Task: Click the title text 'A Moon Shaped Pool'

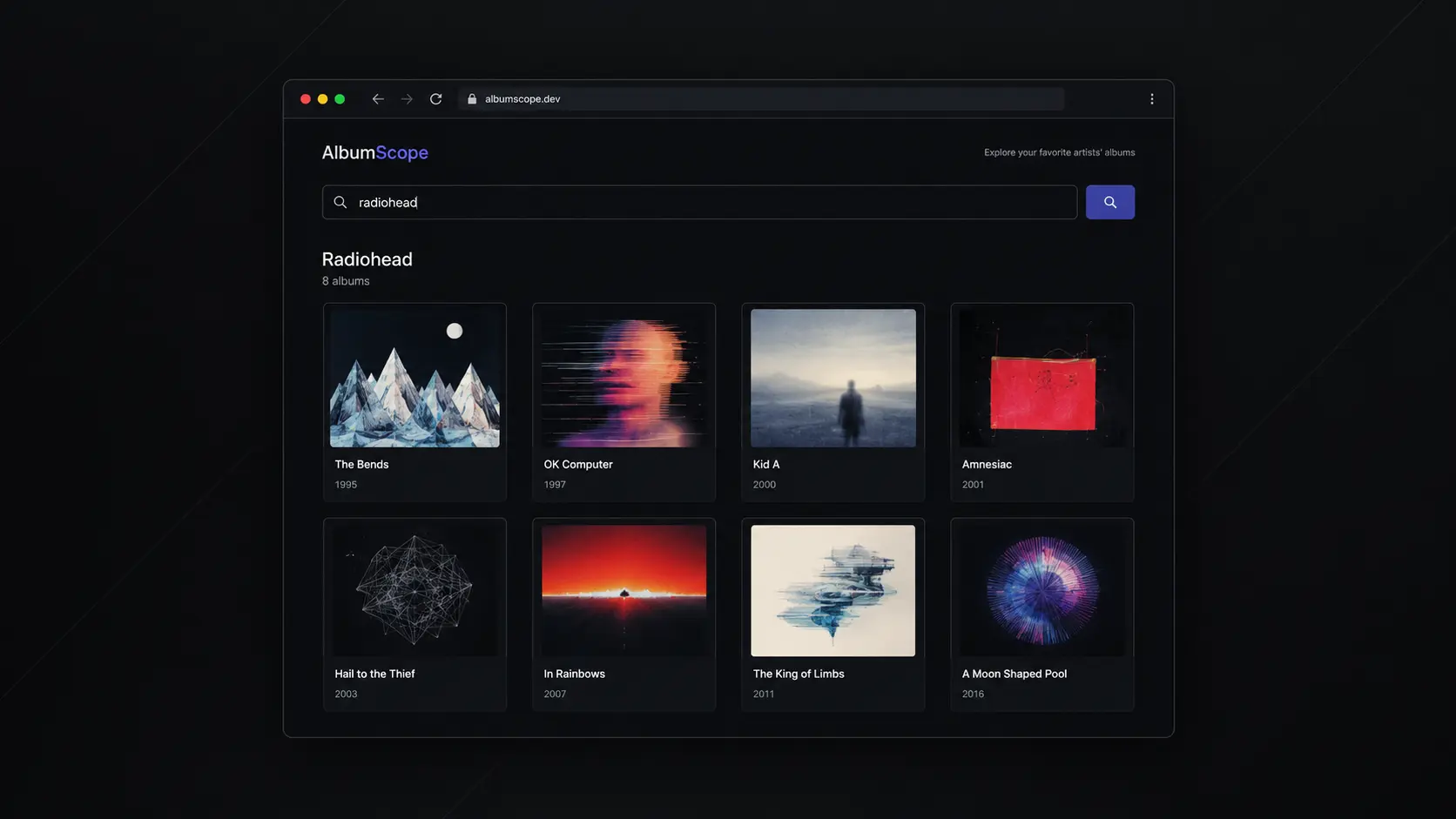Action: coord(1014,674)
